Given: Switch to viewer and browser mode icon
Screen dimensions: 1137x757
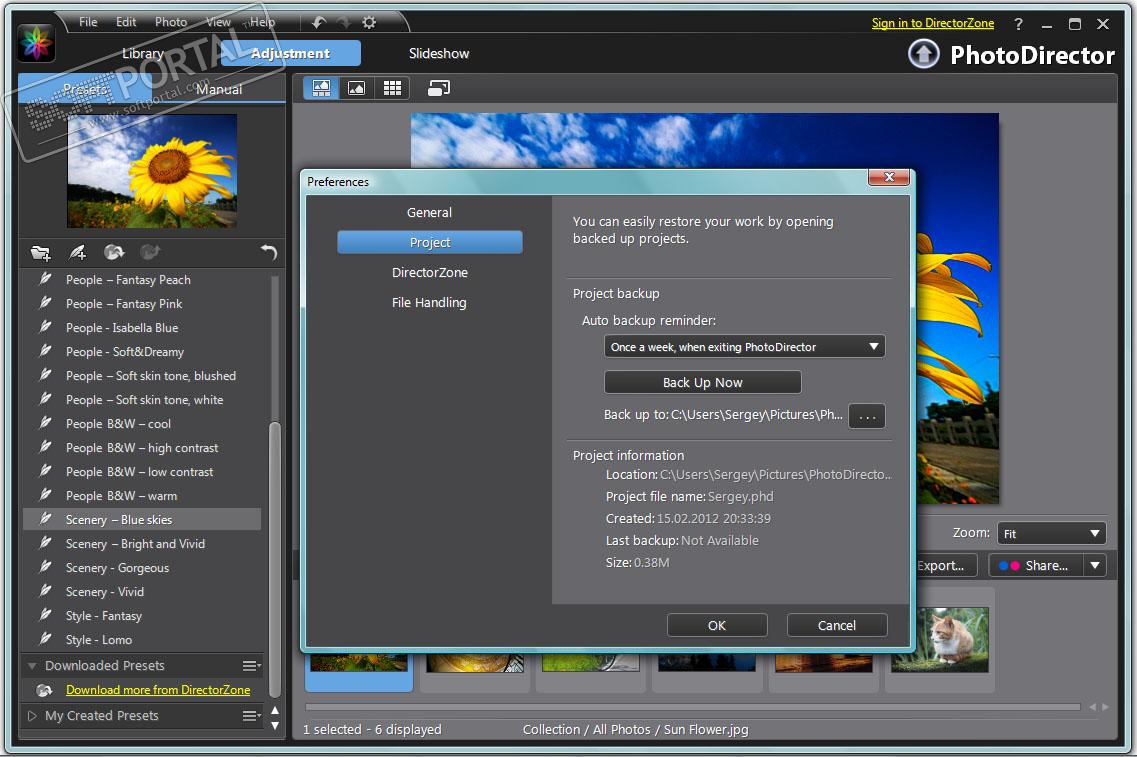Looking at the screenshot, I should point(321,88).
